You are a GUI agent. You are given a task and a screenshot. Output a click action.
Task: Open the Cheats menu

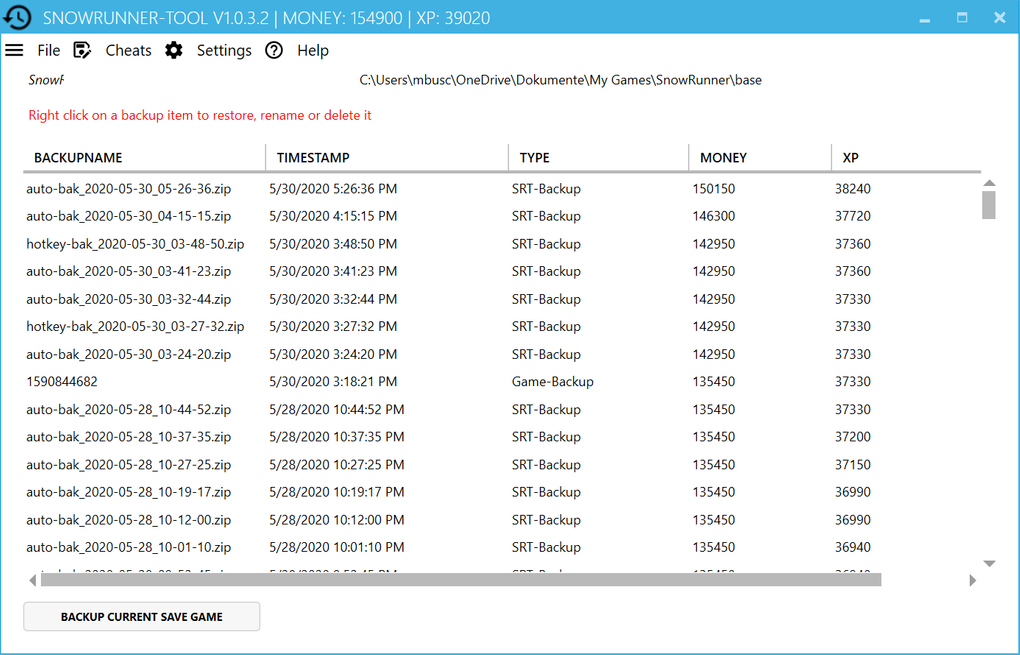tap(128, 50)
